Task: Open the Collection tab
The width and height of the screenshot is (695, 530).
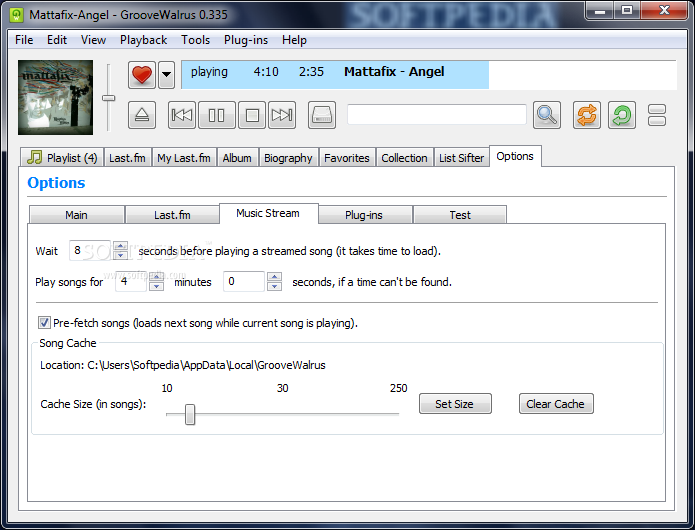Action: click(x=404, y=158)
